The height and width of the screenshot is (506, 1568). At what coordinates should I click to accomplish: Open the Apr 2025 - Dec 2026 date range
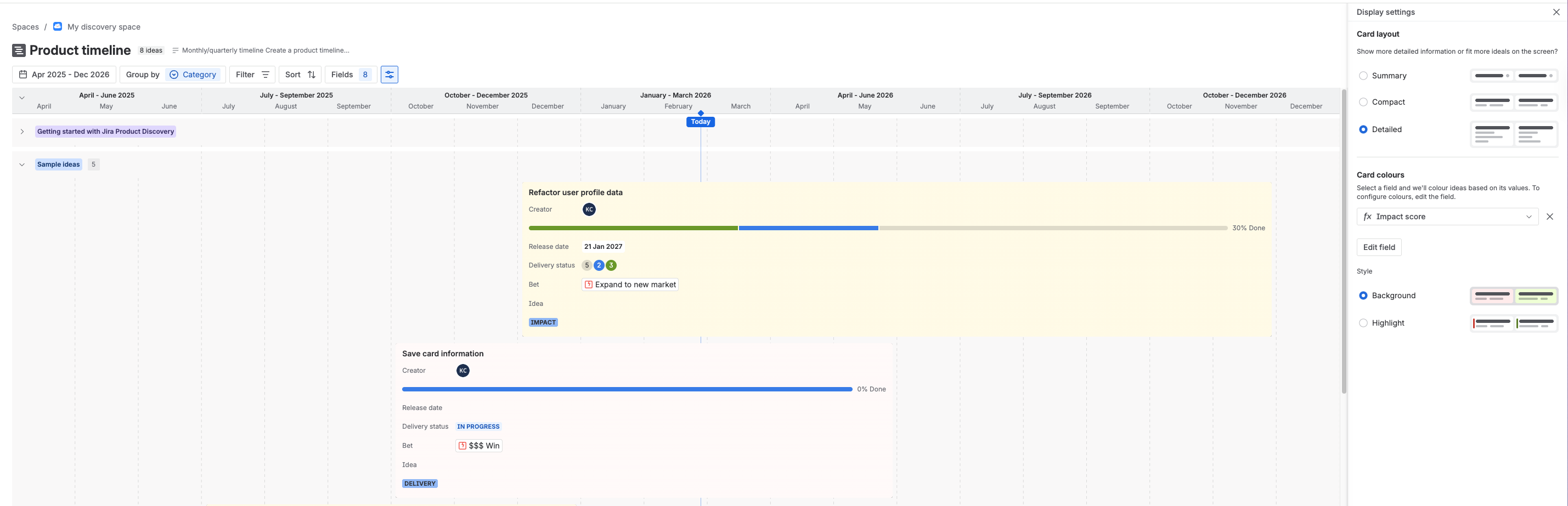tap(64, 74)
